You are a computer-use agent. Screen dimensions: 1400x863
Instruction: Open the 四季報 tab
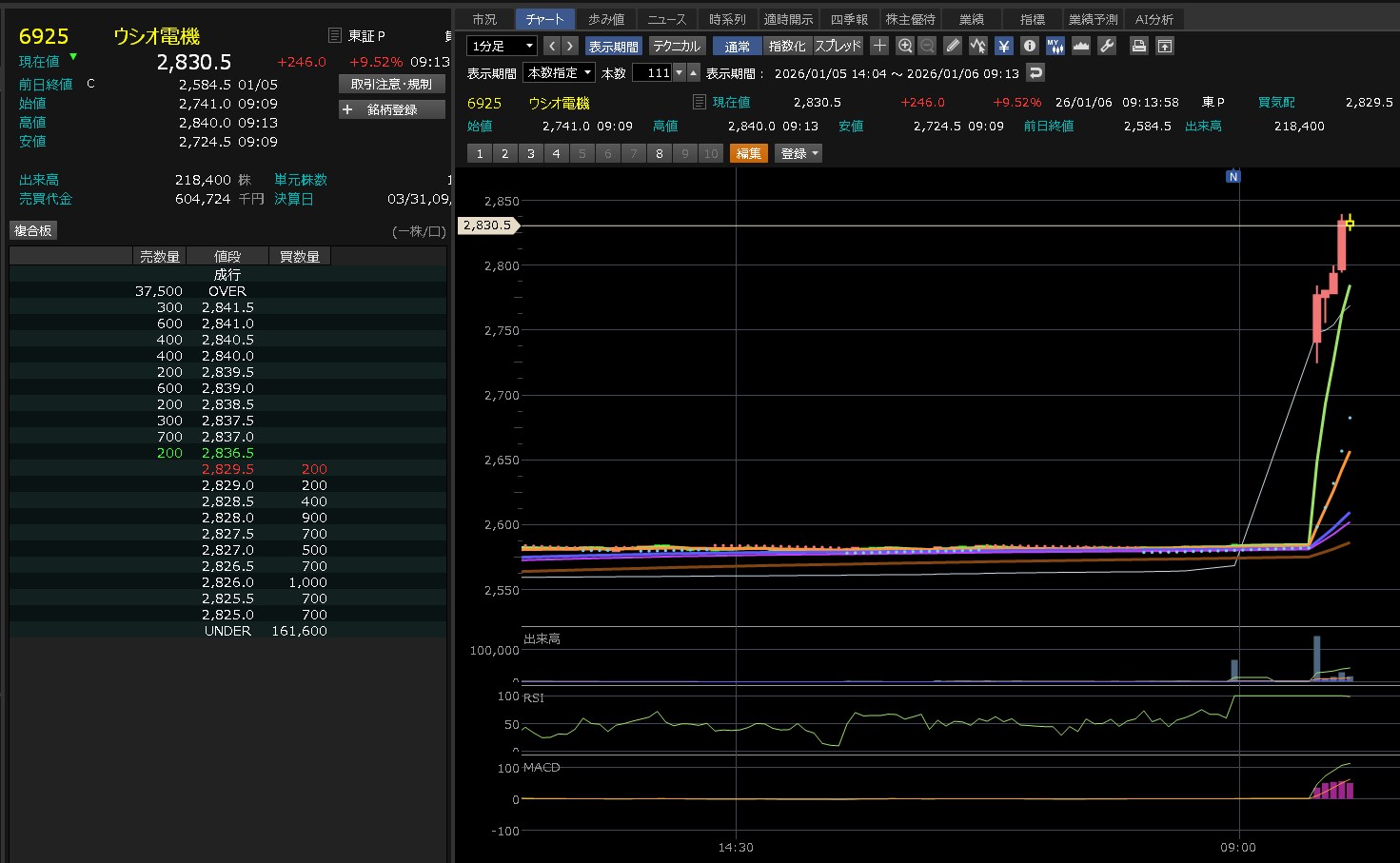point(849,19)
